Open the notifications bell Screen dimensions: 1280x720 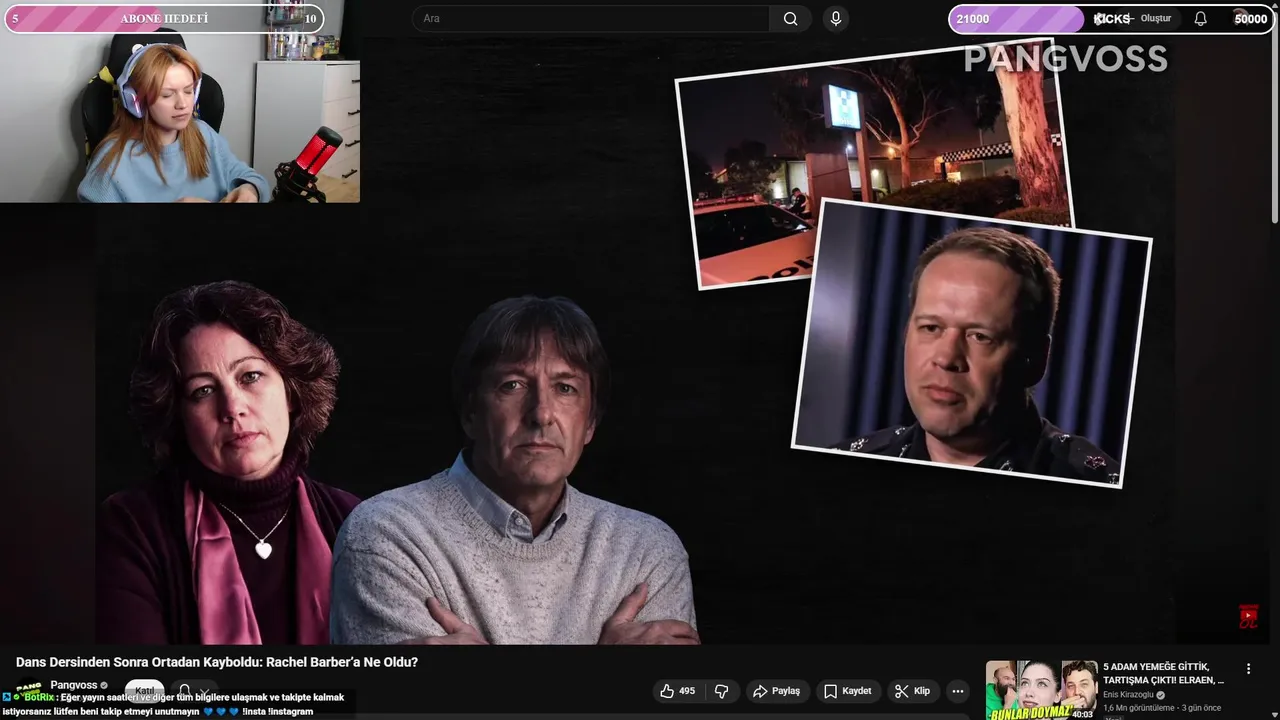pos(1200,18)
